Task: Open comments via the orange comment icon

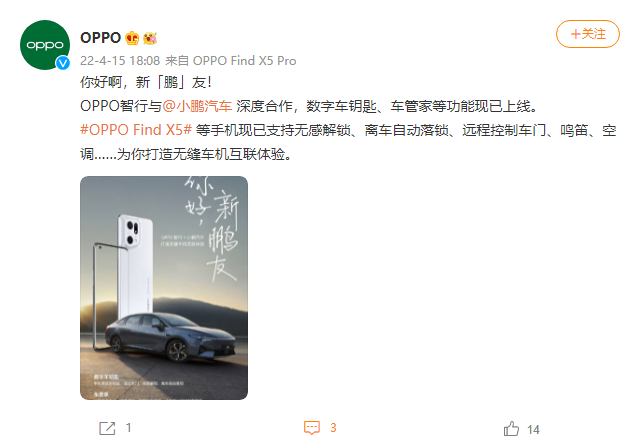Action: point(312,428)
